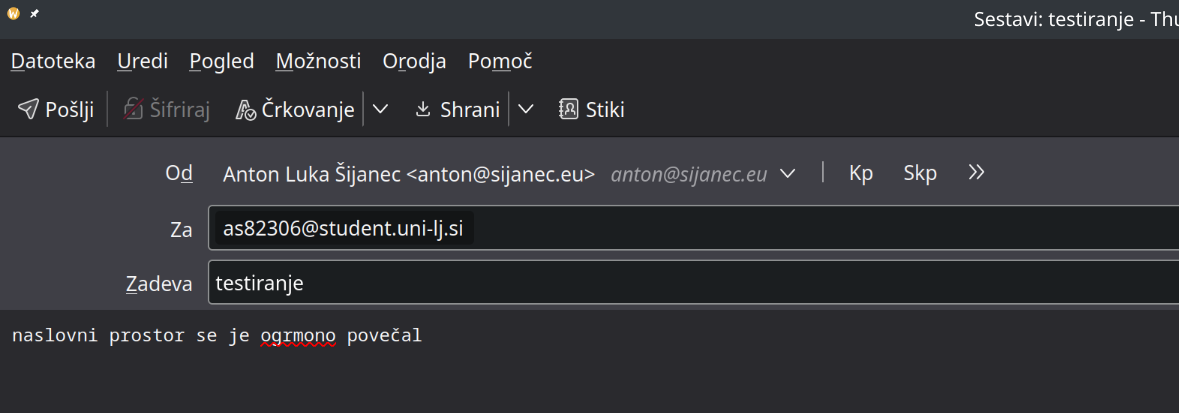Viewport: 1179px width, 413px height.
Task: Add a Kp copy recipient field
Action: point(861,173)
